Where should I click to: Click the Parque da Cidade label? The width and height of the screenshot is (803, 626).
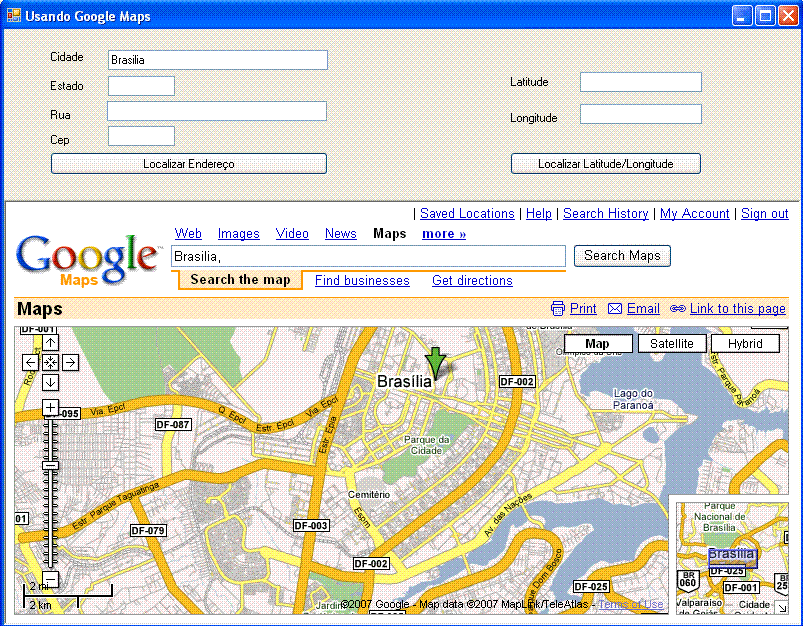coord(427,445)
